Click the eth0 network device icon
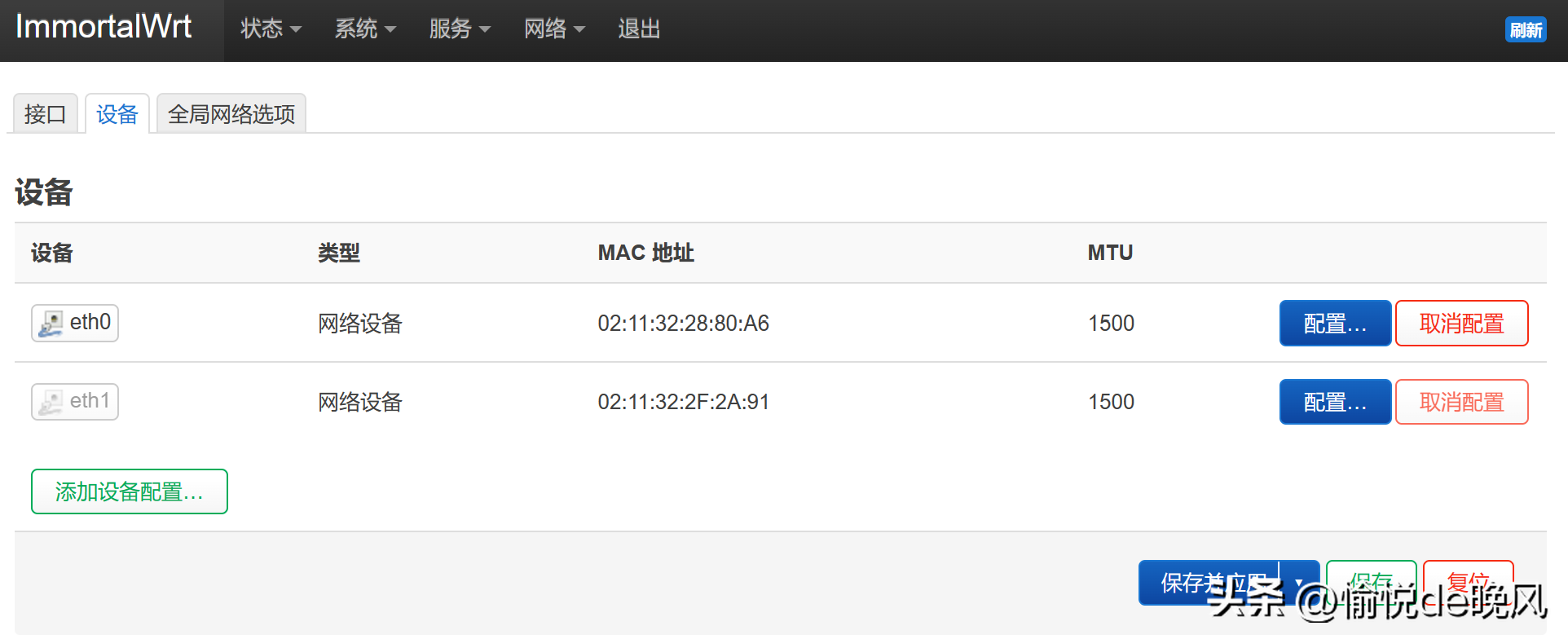The height and width of the screenshot is (639, 1568). (x=51, y=324)
